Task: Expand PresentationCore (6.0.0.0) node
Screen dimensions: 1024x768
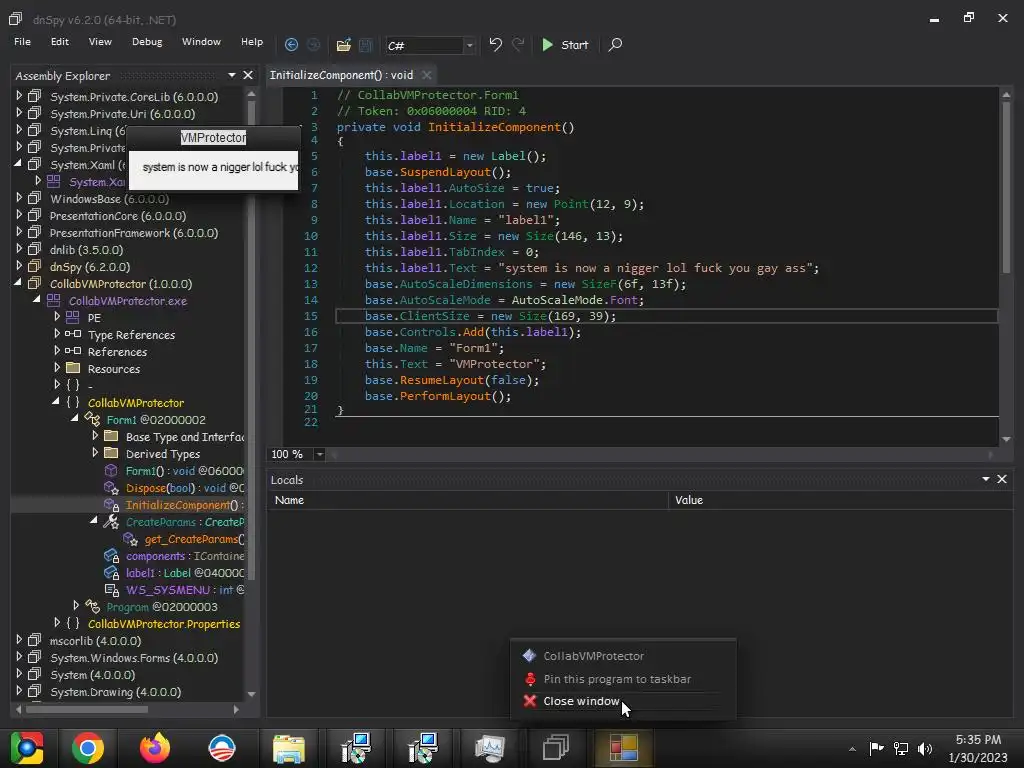Action: point(19,215)
